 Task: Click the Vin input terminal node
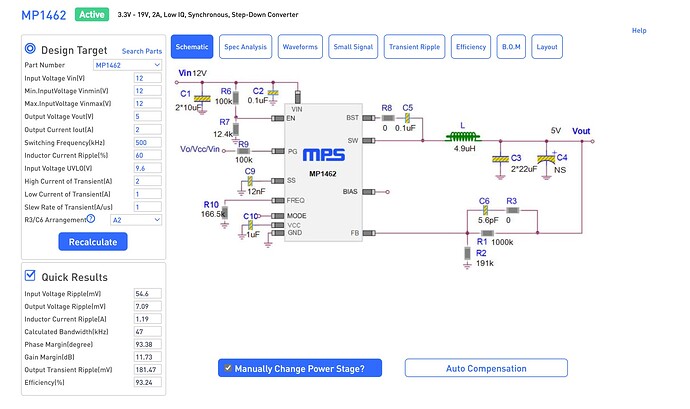pos(177,82)
